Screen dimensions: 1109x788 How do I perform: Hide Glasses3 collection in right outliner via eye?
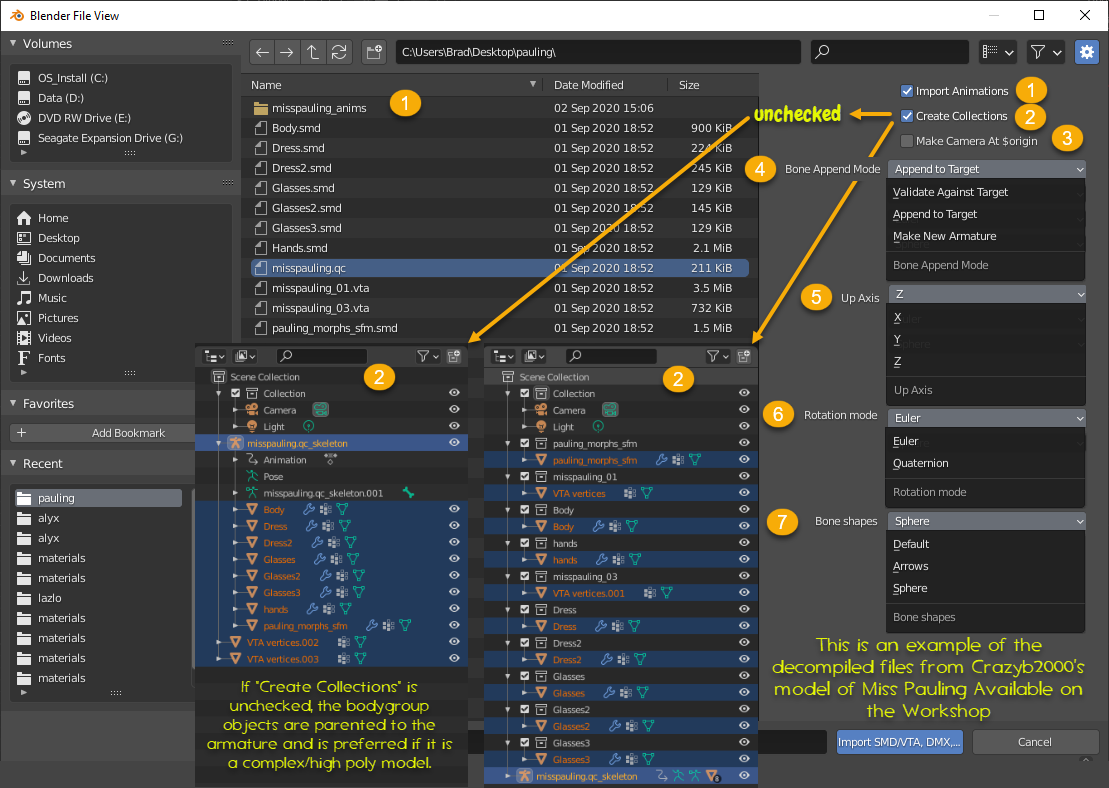click(744, 742)
